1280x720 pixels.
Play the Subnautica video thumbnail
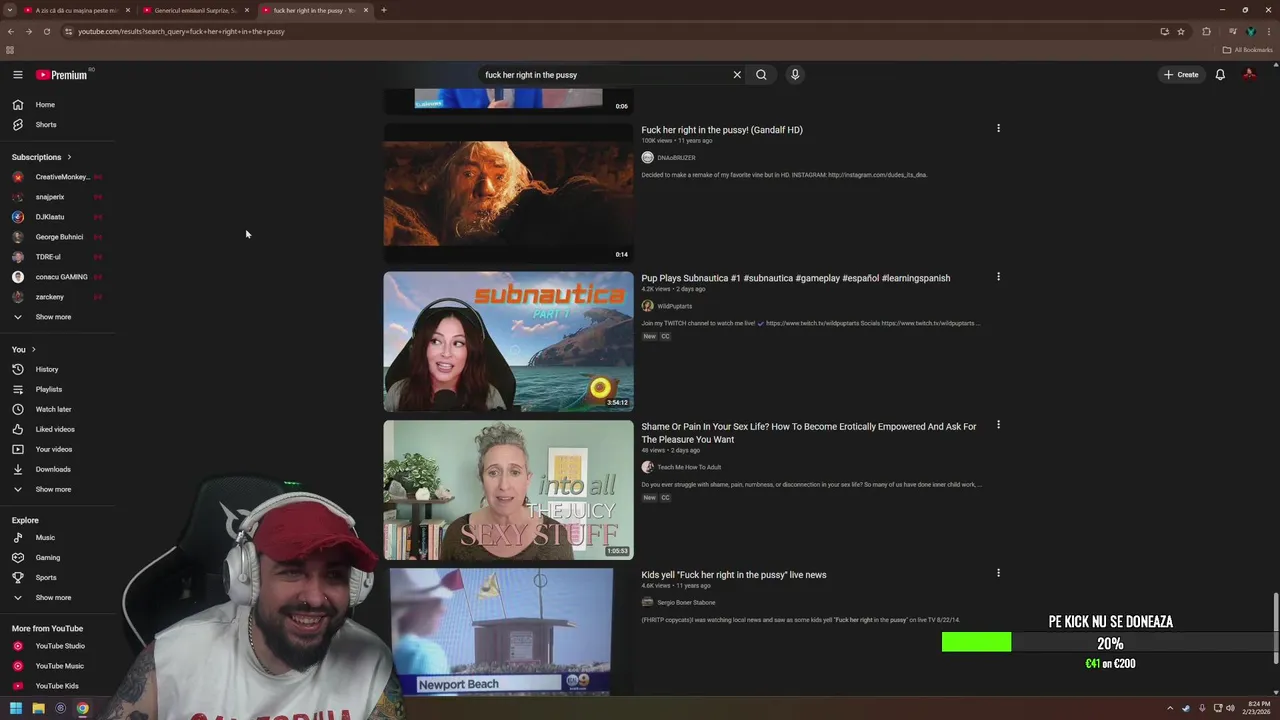508,342
